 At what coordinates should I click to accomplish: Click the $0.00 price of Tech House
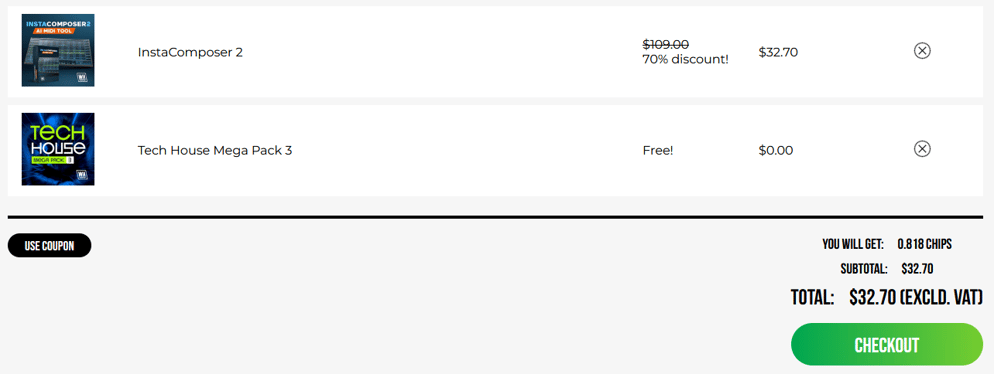(x=775, y=151)
